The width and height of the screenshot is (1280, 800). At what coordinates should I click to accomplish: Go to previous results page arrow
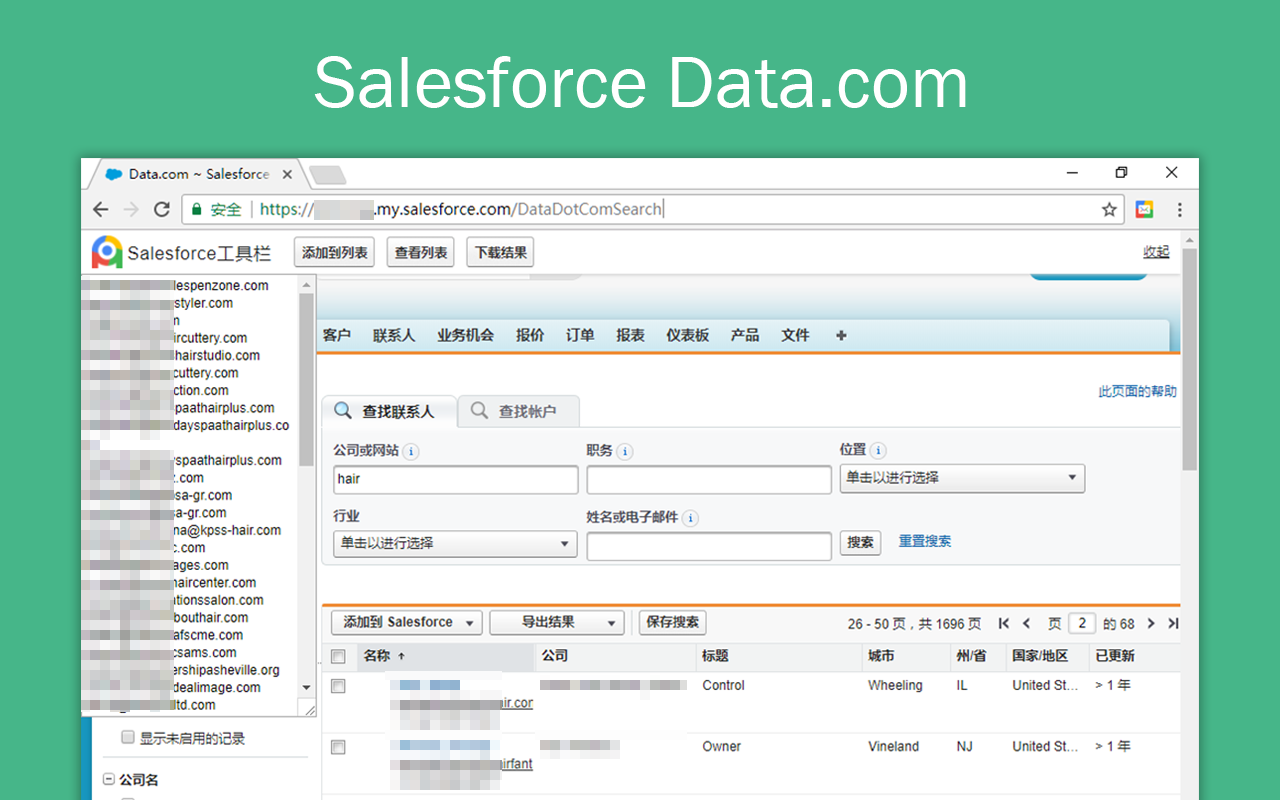(1026, 623)
